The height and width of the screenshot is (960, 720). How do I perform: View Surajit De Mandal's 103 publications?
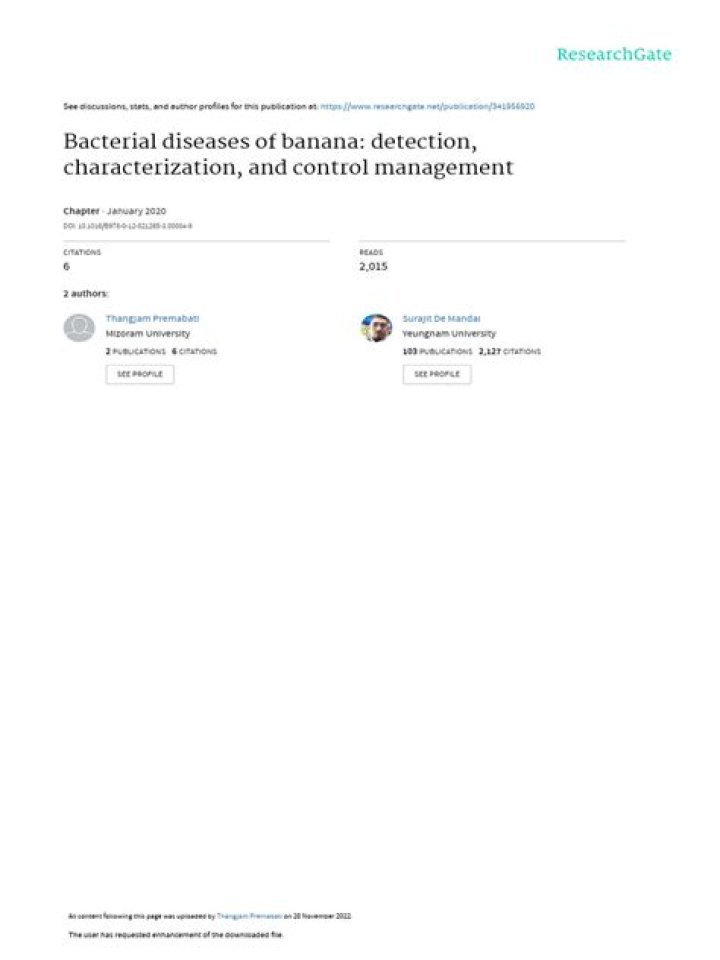(x=437, y=351)
